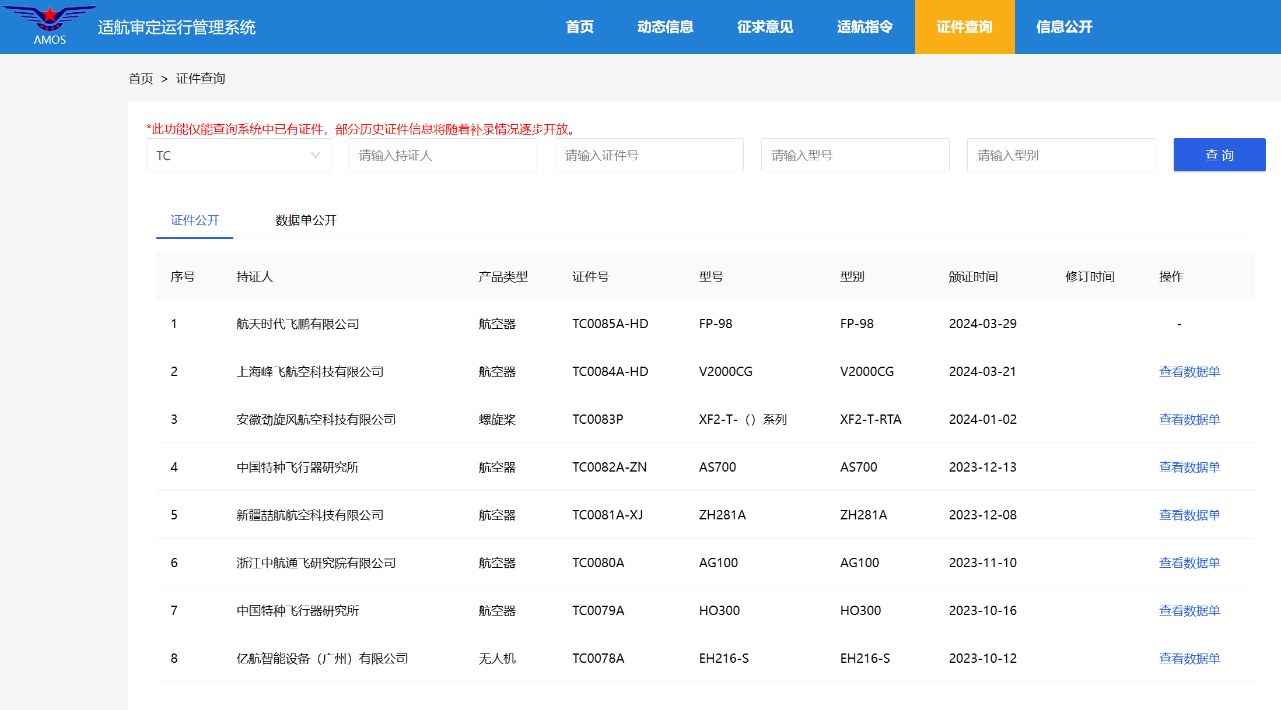Viewport: 1281px width, 710px height.
Task: Open 查看数据单 for 亿航智能设备（广州）有限公司
Action: click(1189, 659)
